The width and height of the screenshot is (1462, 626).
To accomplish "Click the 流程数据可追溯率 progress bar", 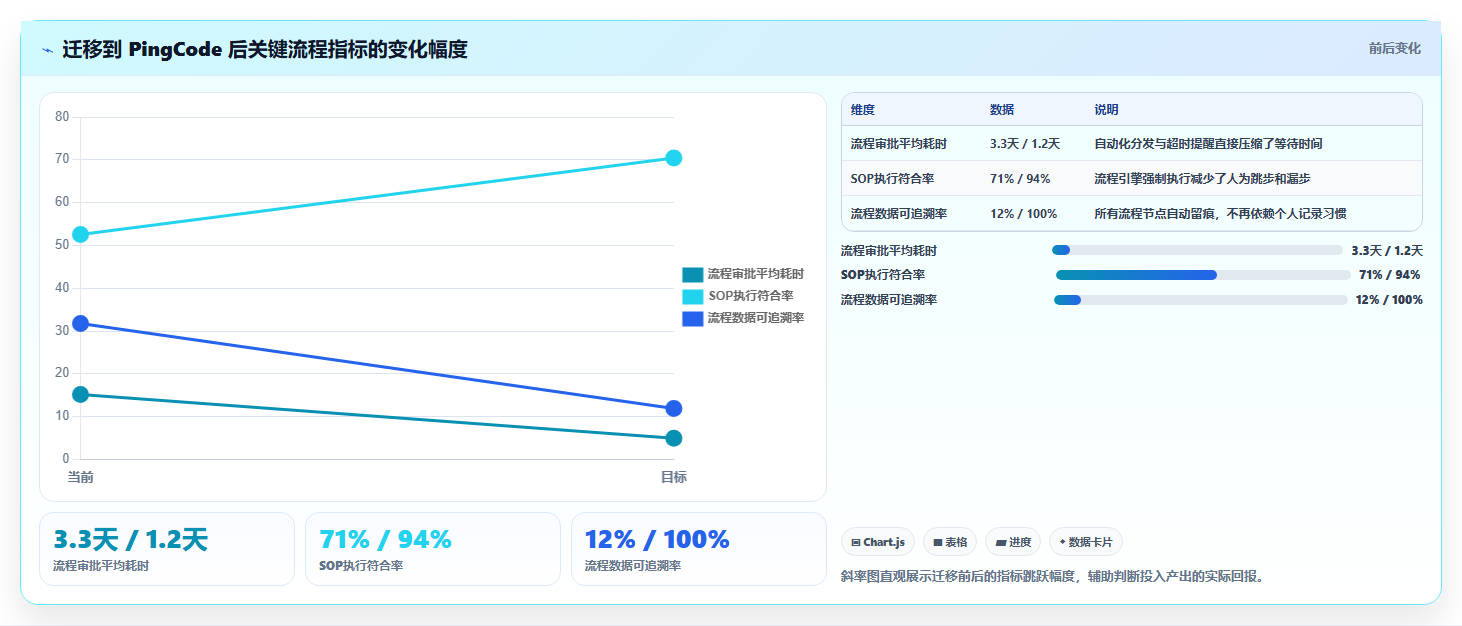I will (x=1201, y=300).
